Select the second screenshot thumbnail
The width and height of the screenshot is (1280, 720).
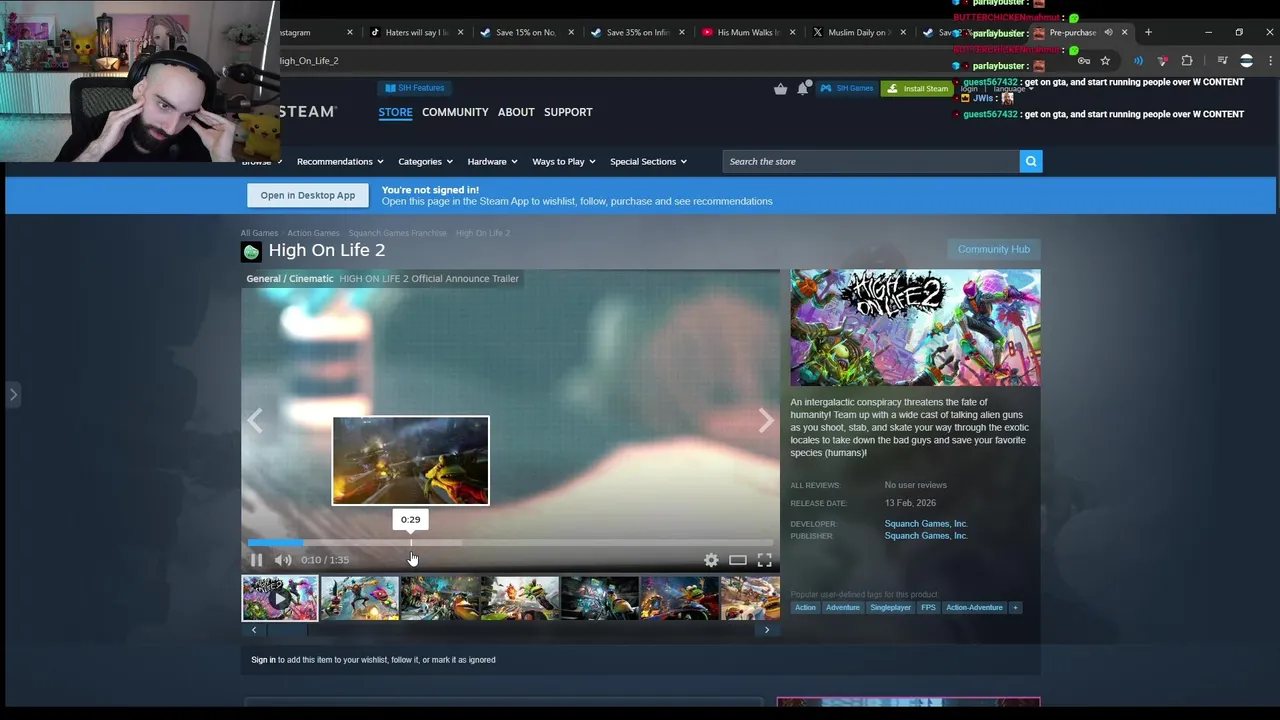[x=359, y=598]
